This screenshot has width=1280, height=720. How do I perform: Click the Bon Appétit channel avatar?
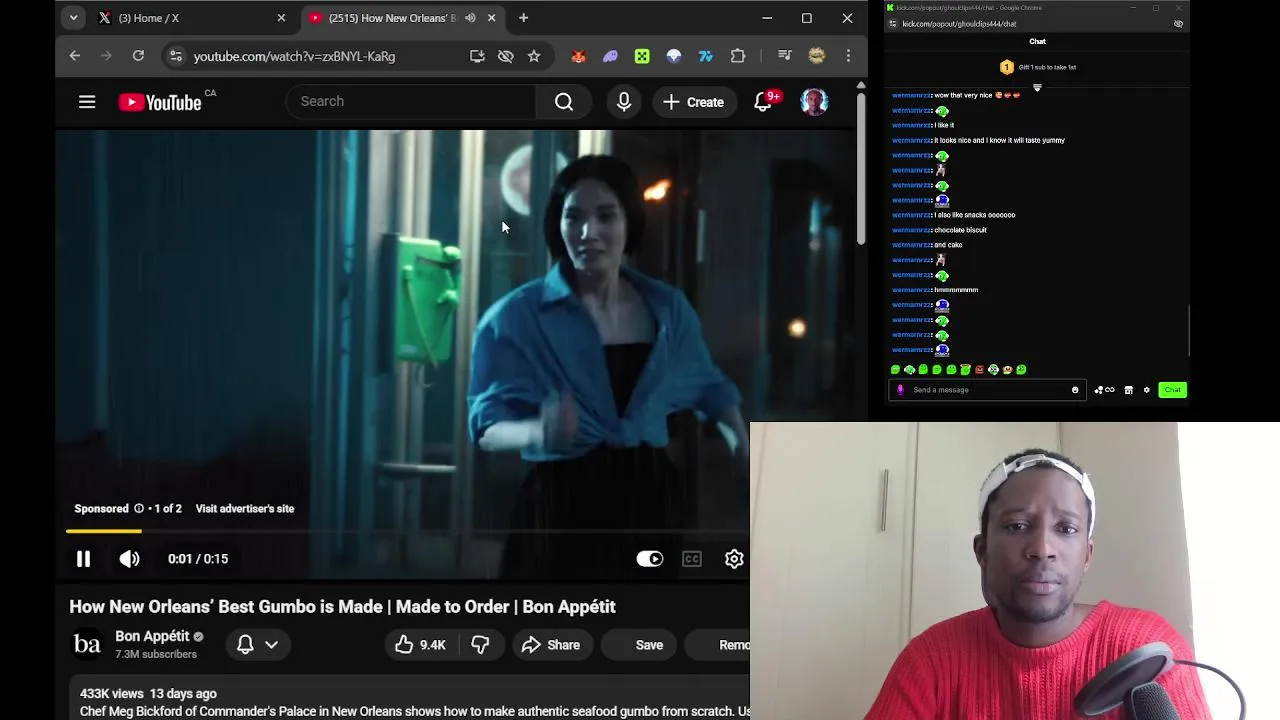[87, 645]
